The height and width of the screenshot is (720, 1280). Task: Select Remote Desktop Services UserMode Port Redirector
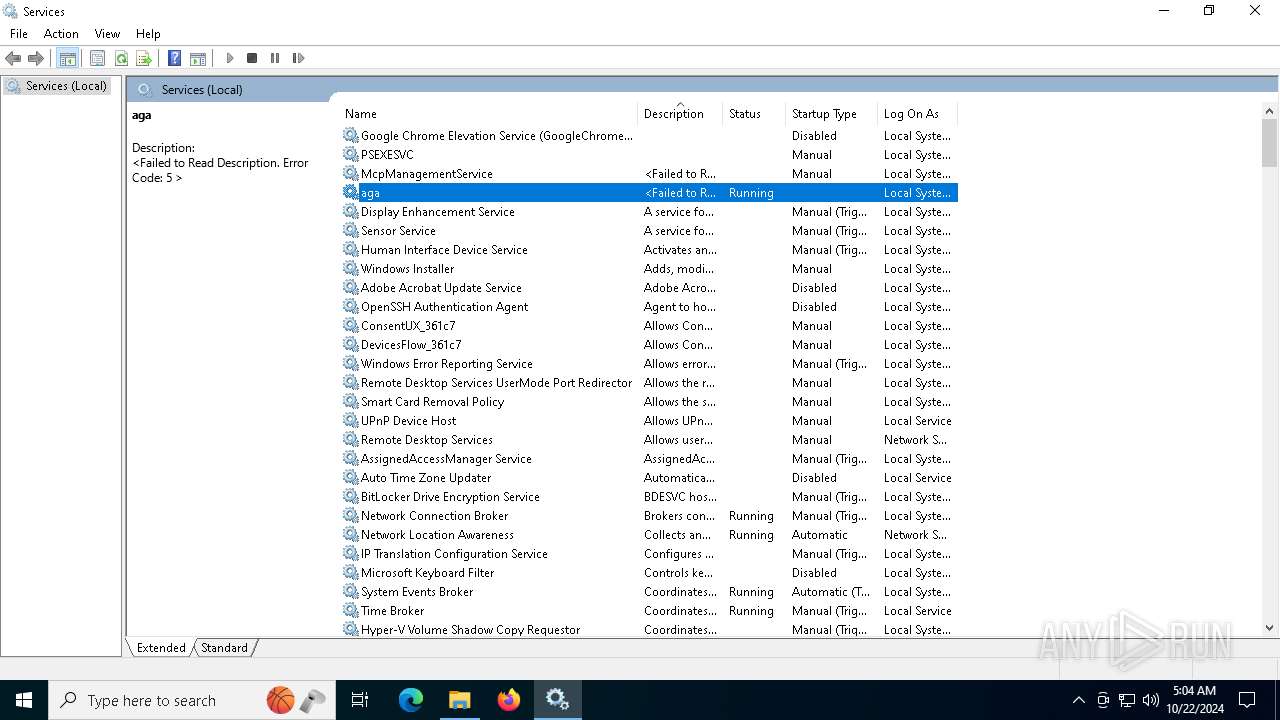pos(649,383)
